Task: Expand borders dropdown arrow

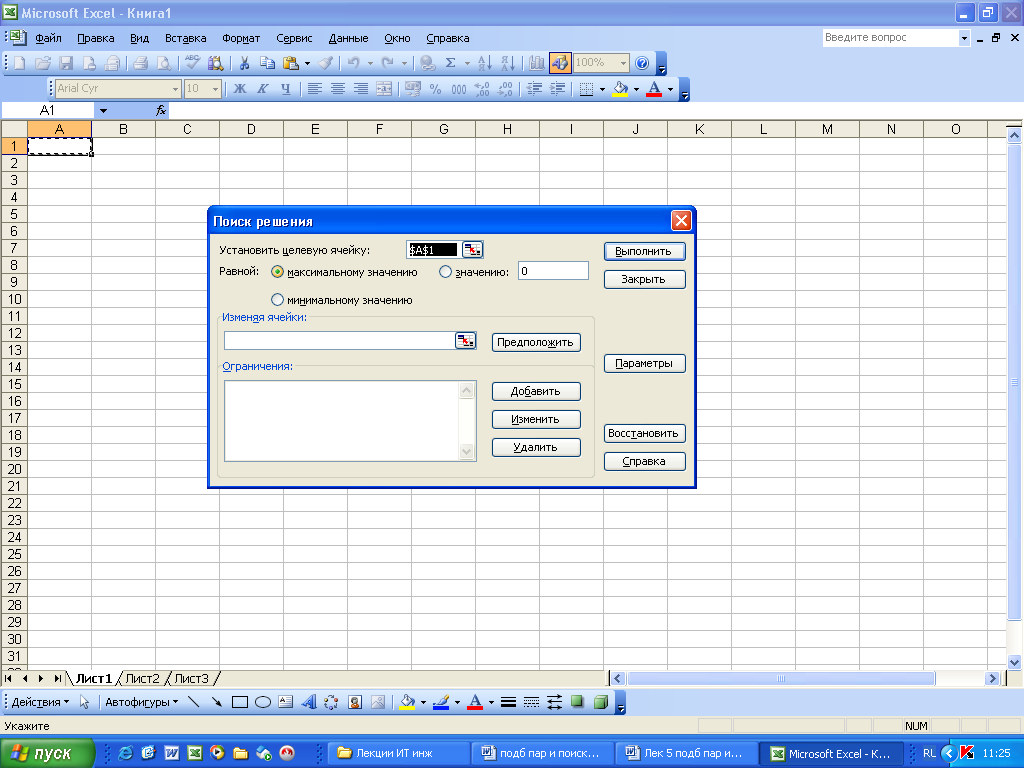Action: 602,89
